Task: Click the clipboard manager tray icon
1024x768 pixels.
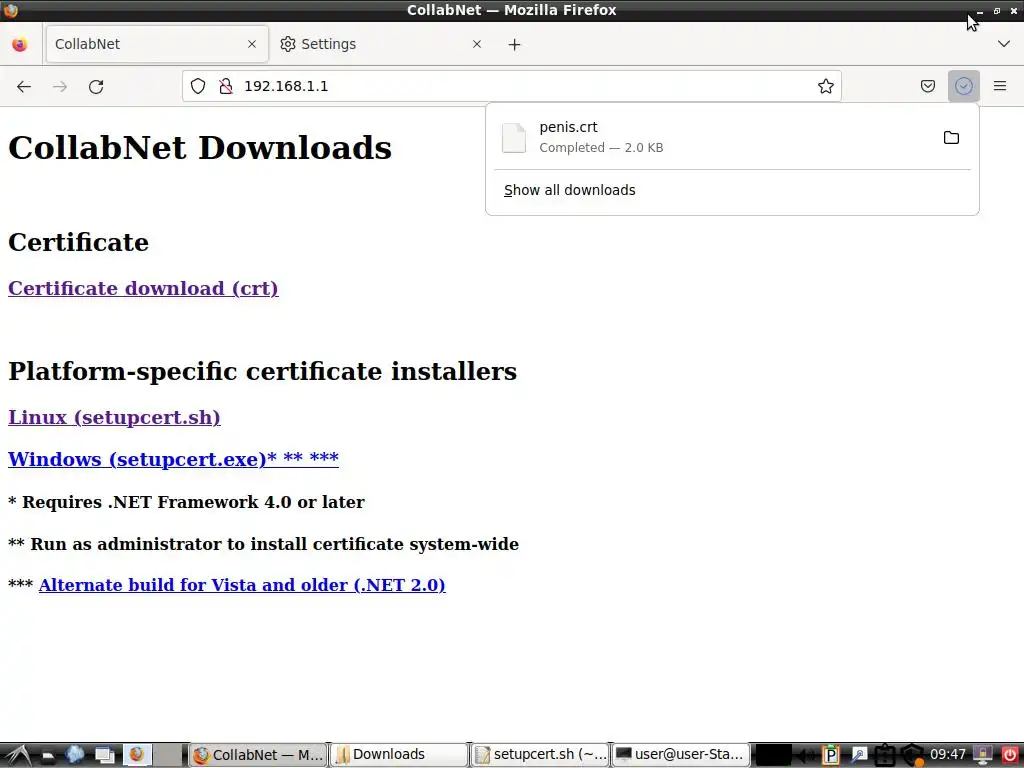Action: click(x=884, y=756)
